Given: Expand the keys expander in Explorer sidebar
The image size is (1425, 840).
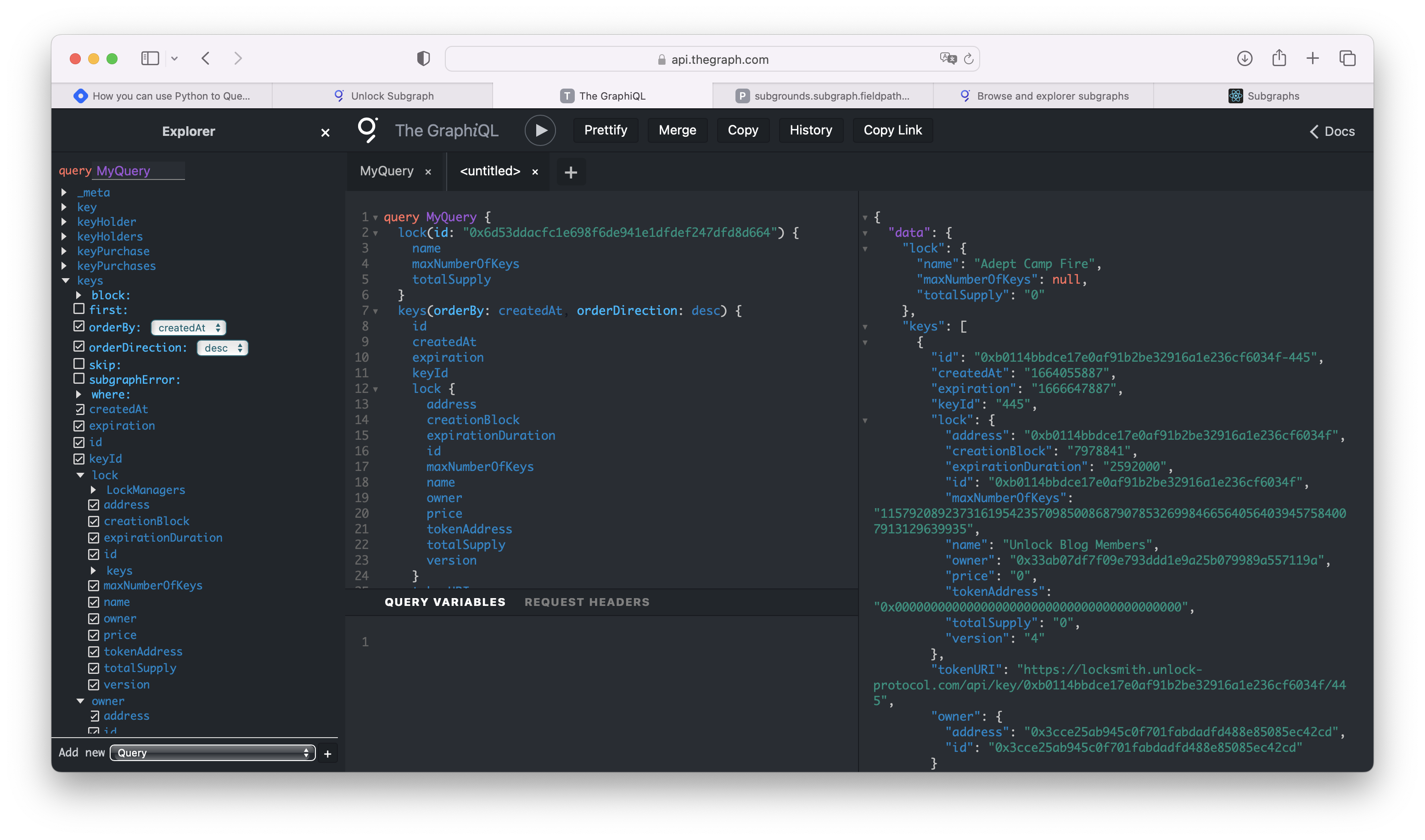Looking at the screenshot, I should [65, 280].
